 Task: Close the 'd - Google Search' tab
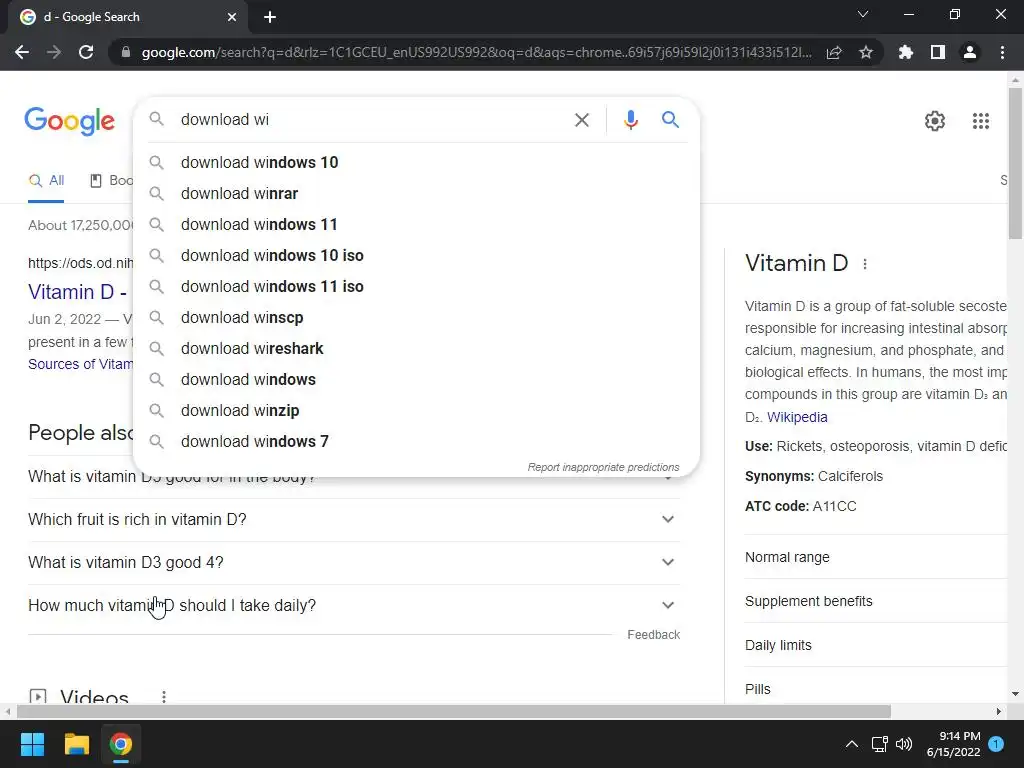tap(232, 17)
